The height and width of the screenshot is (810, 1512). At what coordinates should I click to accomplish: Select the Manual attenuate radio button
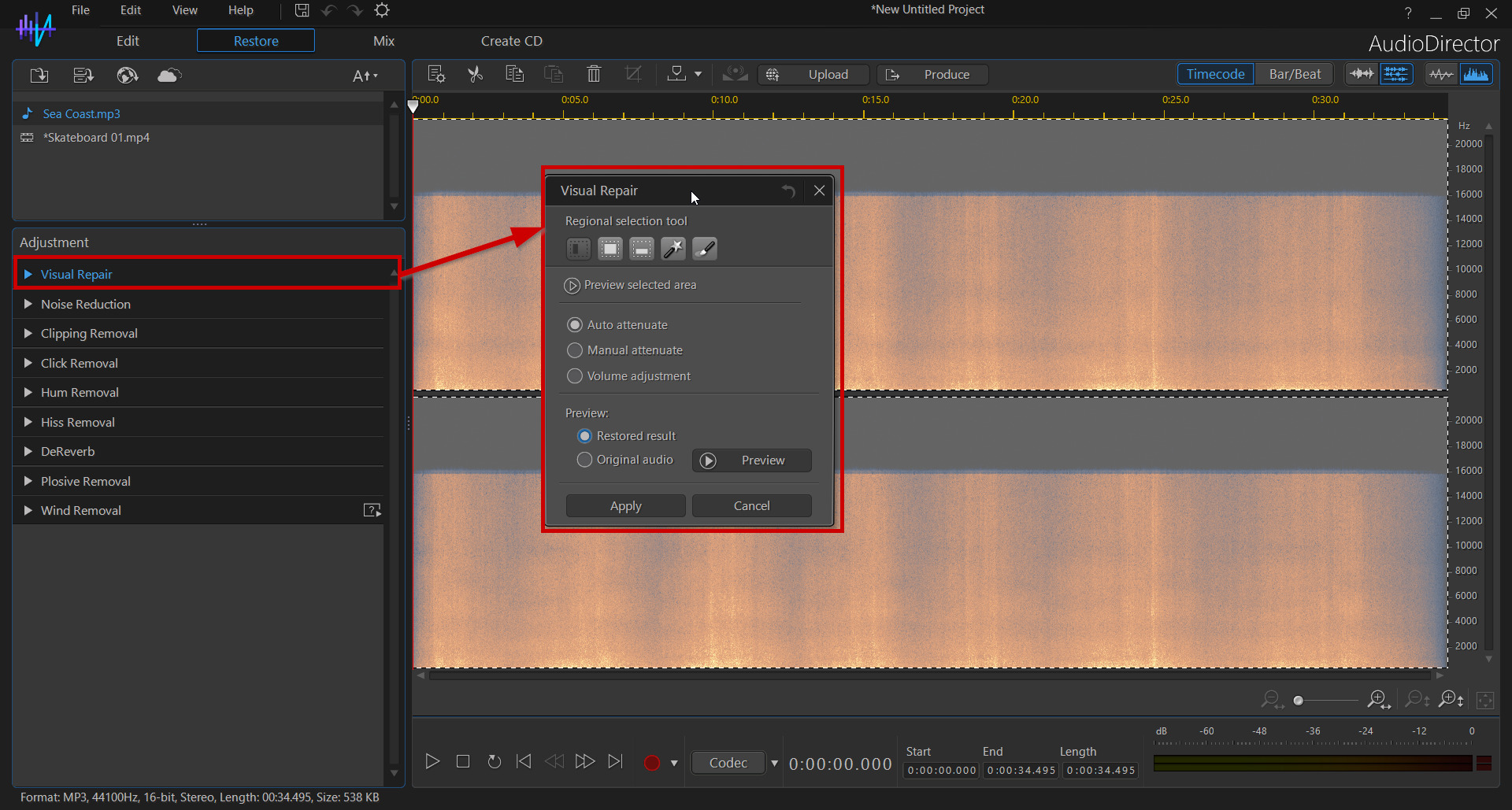coord(575,350)
